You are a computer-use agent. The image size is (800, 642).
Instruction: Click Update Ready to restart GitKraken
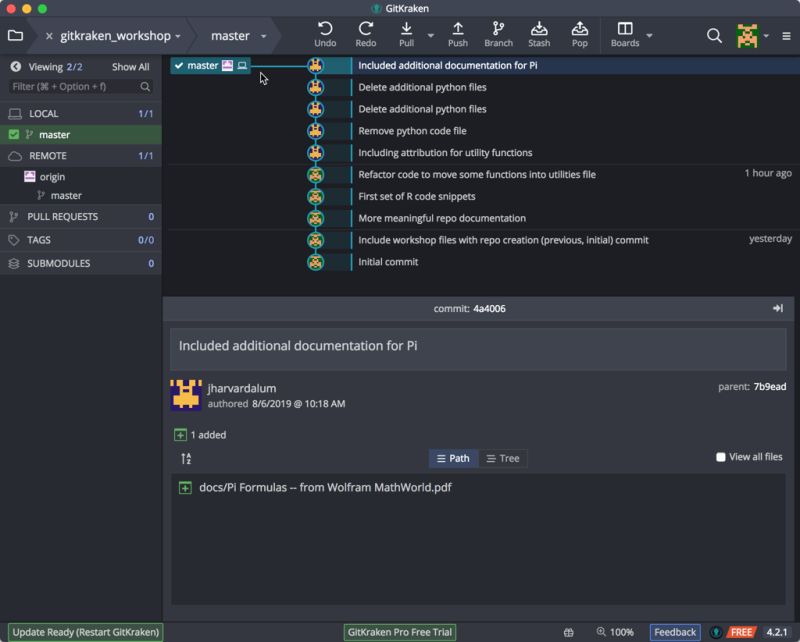click(84, 631)
